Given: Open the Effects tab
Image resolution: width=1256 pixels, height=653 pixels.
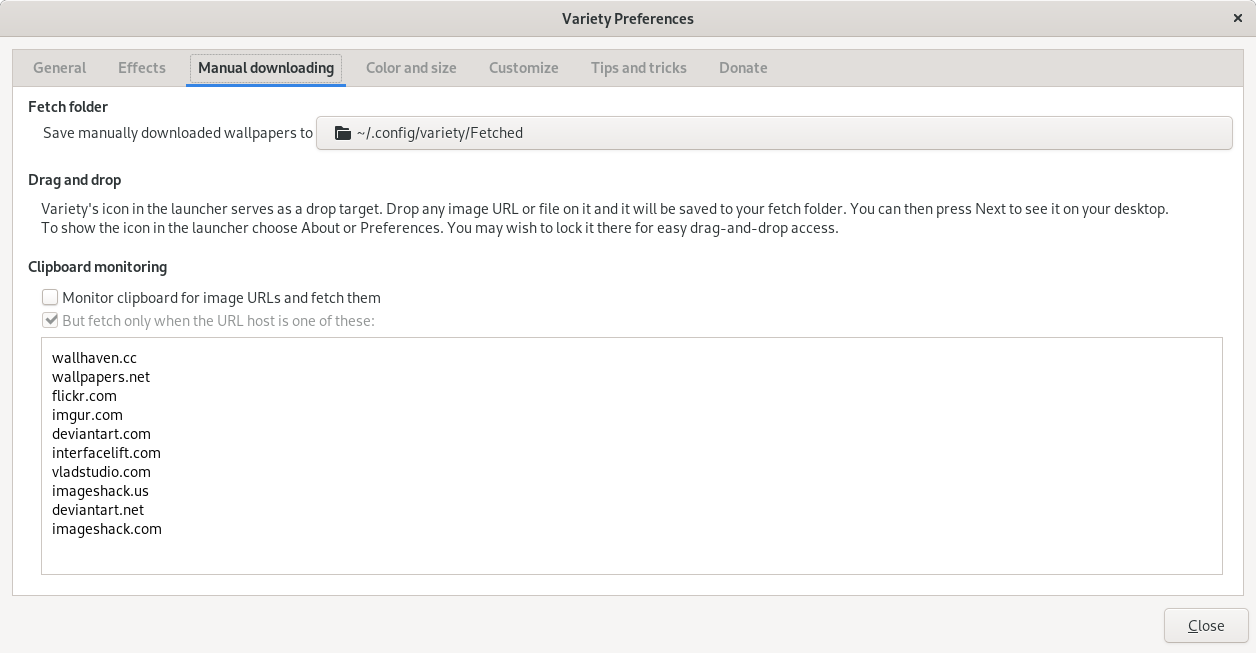Looking at the screenshot, I should [142, 68].
